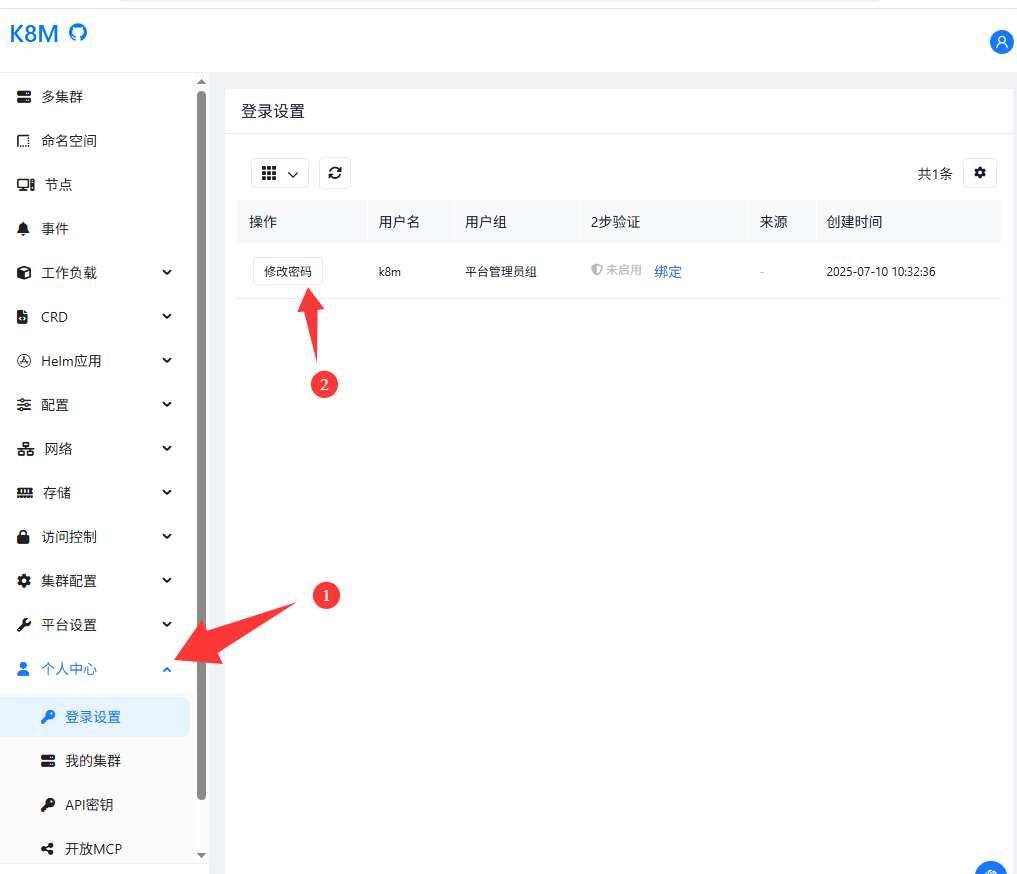Open table settings gear button
The height and width of the screenshot is (874, 1017).
click(979, 173)
